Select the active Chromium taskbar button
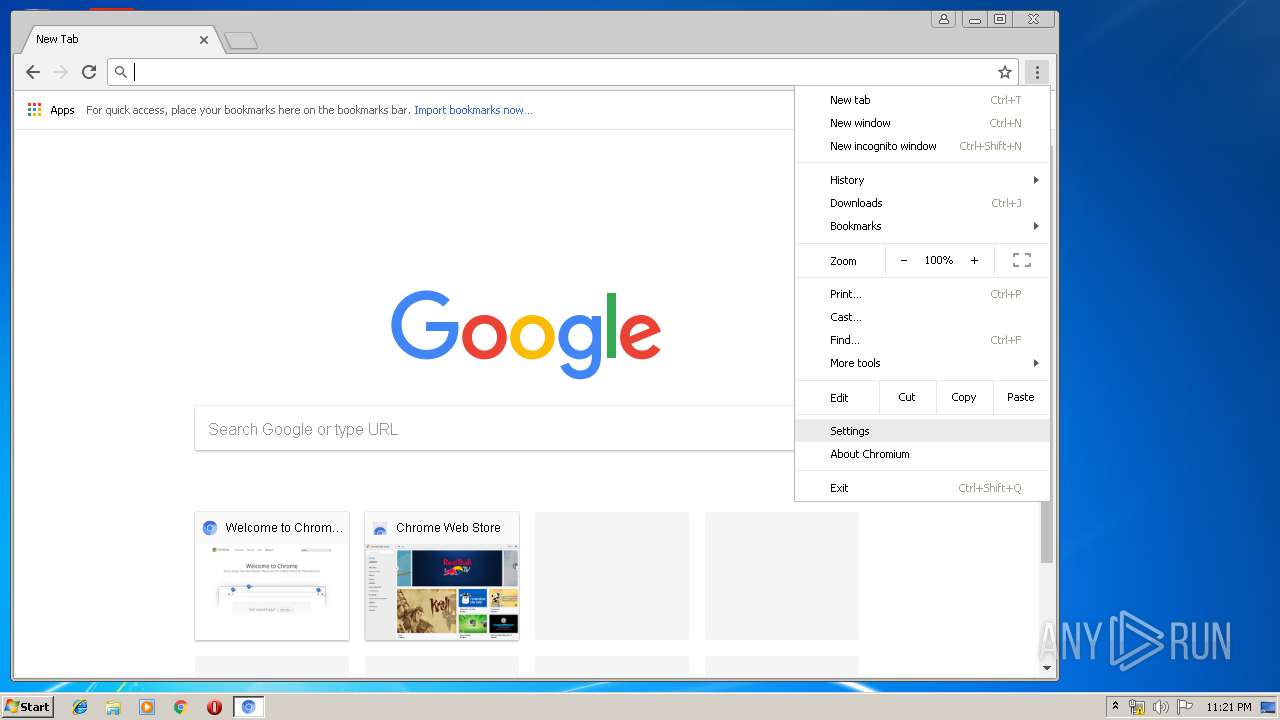Image resolution: width=1280 pixels, height=720 pixels. (x=248, y=707)
